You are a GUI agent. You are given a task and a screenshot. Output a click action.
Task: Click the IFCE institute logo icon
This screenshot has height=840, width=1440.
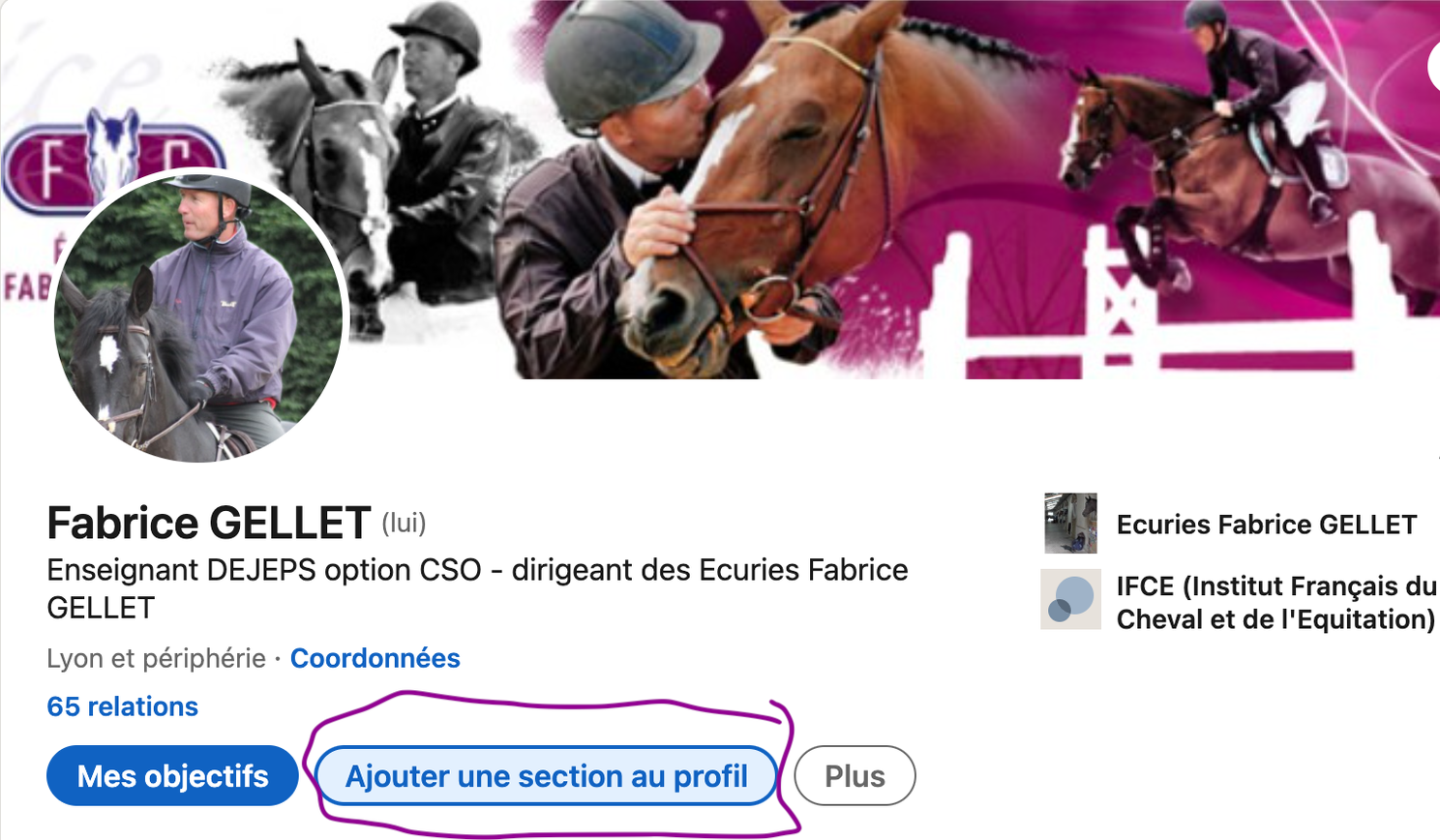pos(1070,600)
